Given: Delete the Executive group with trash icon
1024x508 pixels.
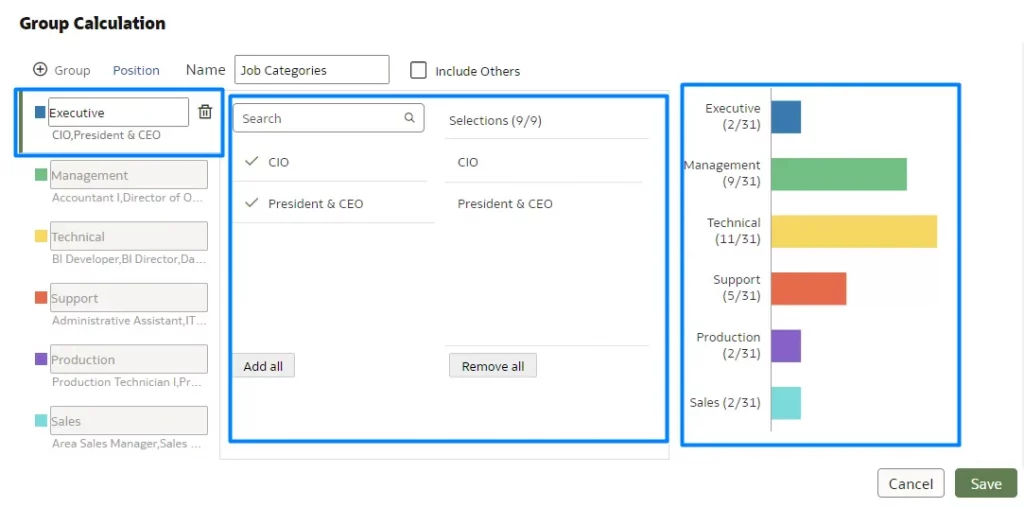Looking at the screenshot, I should [205, 112].
